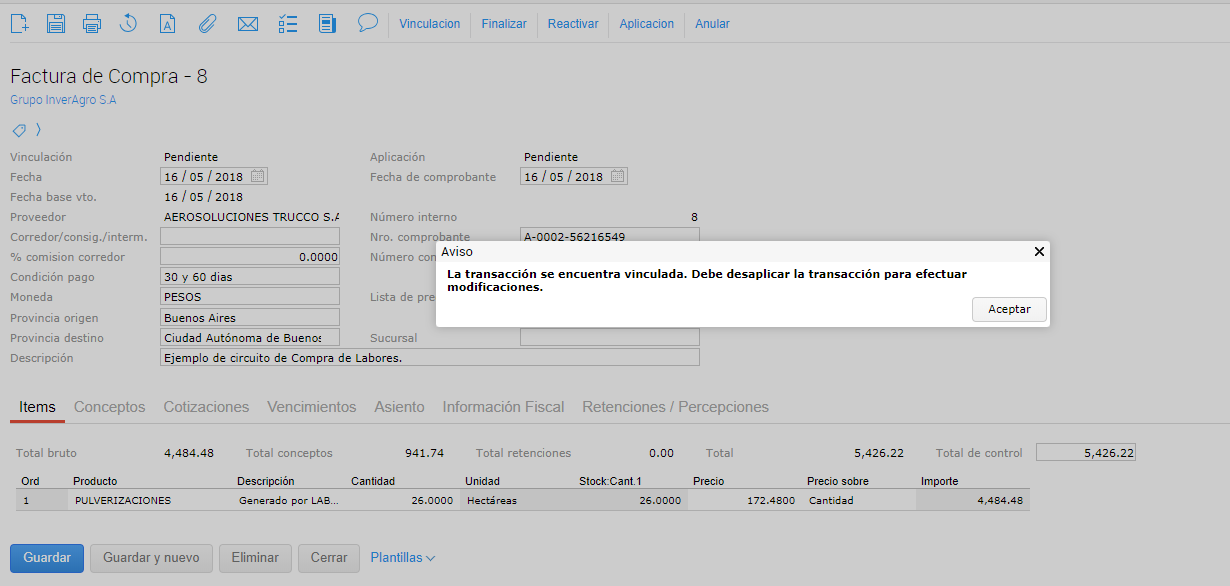The height and width of the screenshot is (586, 1230).
Task: Open Fecha de comprobante calendar picker
Action: (x=618, y=176)
